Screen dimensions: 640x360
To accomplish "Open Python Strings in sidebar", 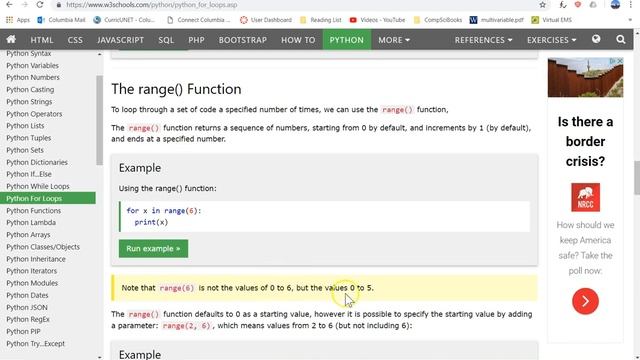I will click(x=29, y=102).
